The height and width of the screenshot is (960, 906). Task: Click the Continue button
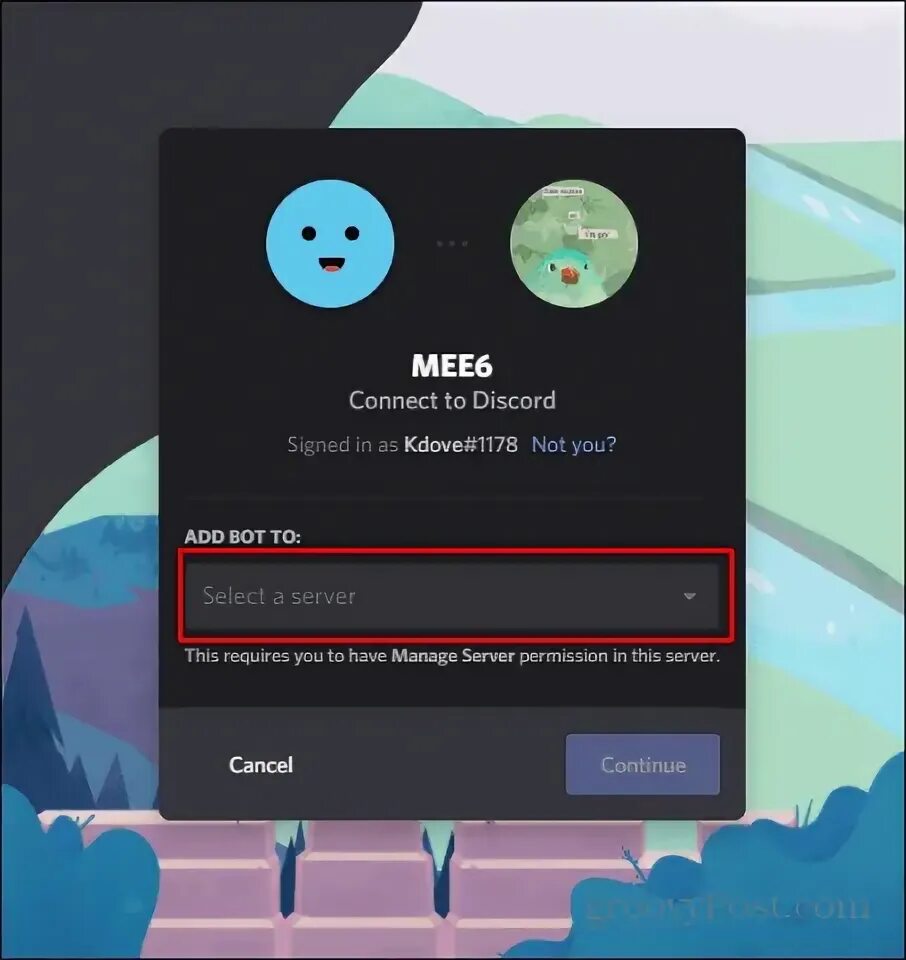coord(643,765)
